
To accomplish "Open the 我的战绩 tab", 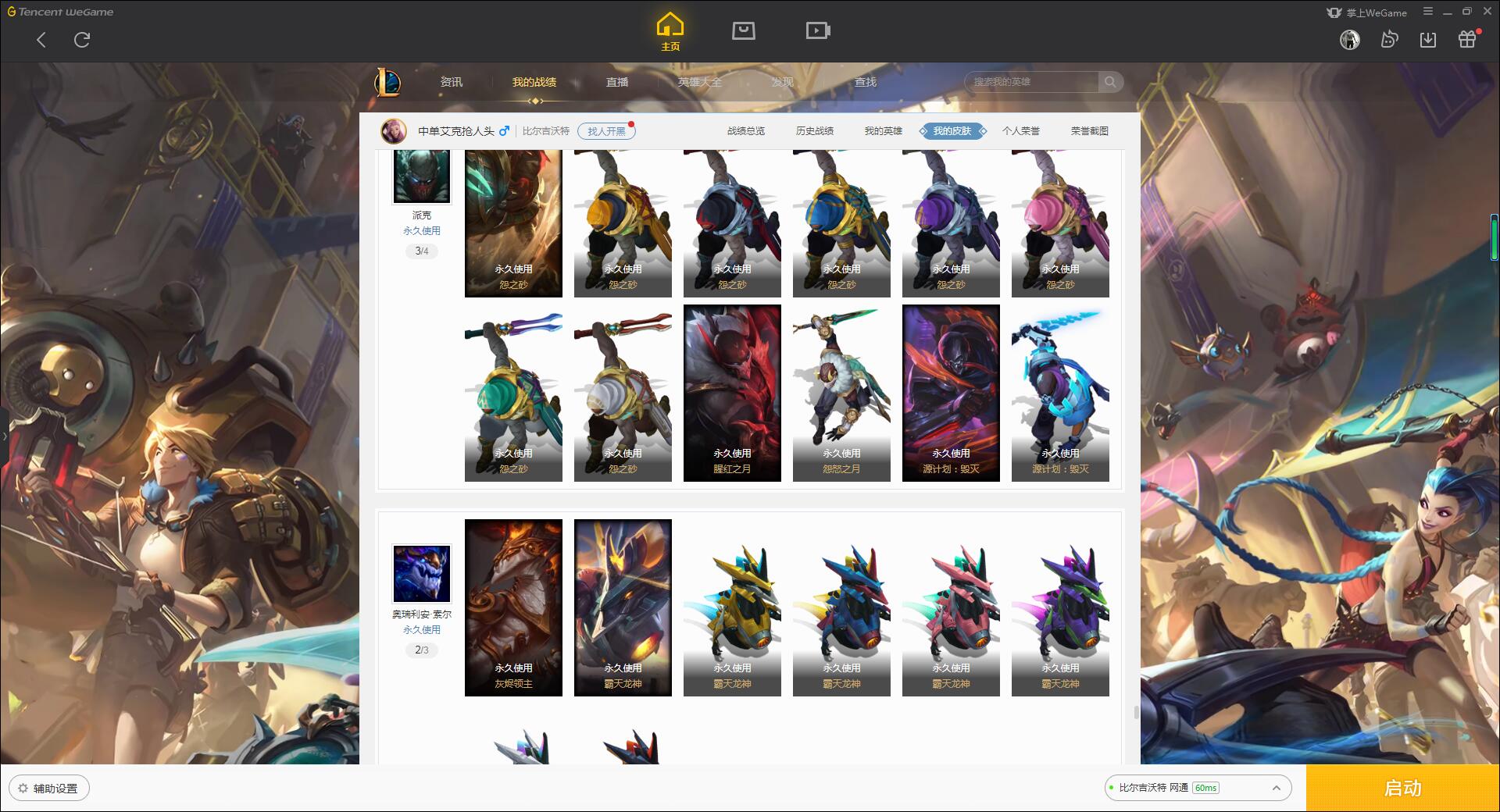I will coord(534,82).
